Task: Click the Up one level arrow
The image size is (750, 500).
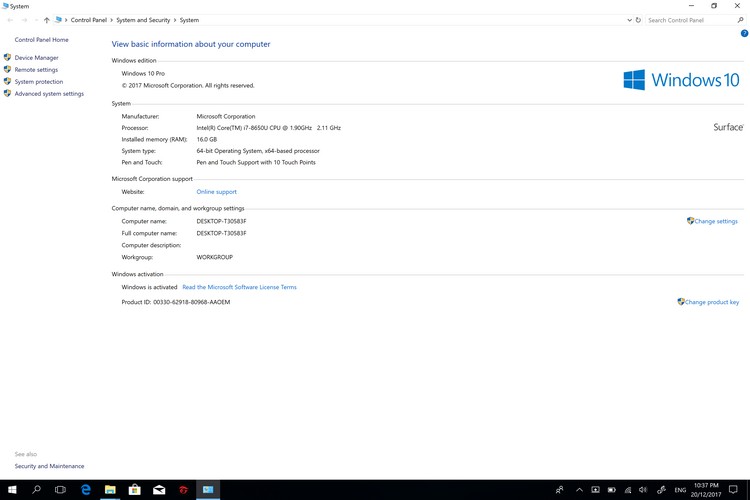Action: 46,20
